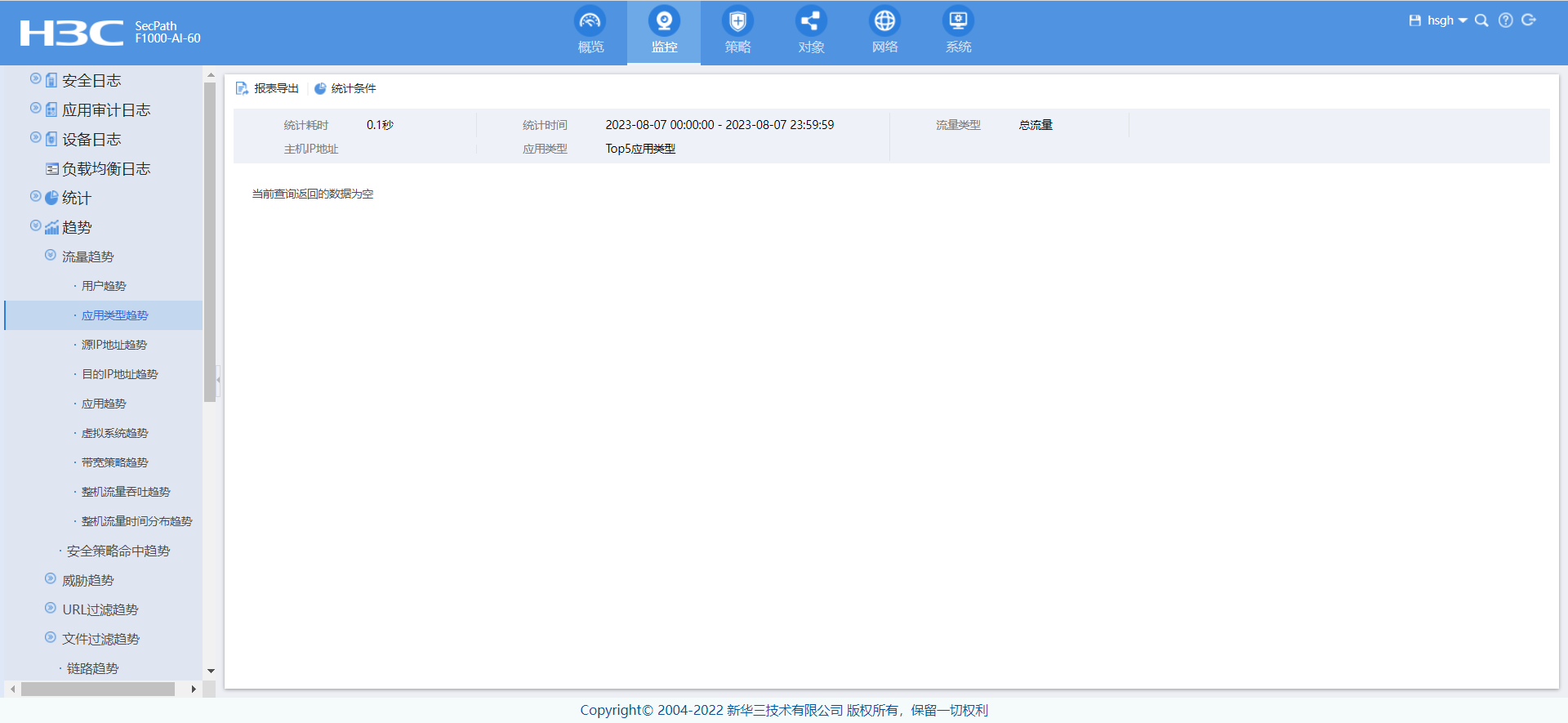Click the logout arrow icon

point(1529,20)
